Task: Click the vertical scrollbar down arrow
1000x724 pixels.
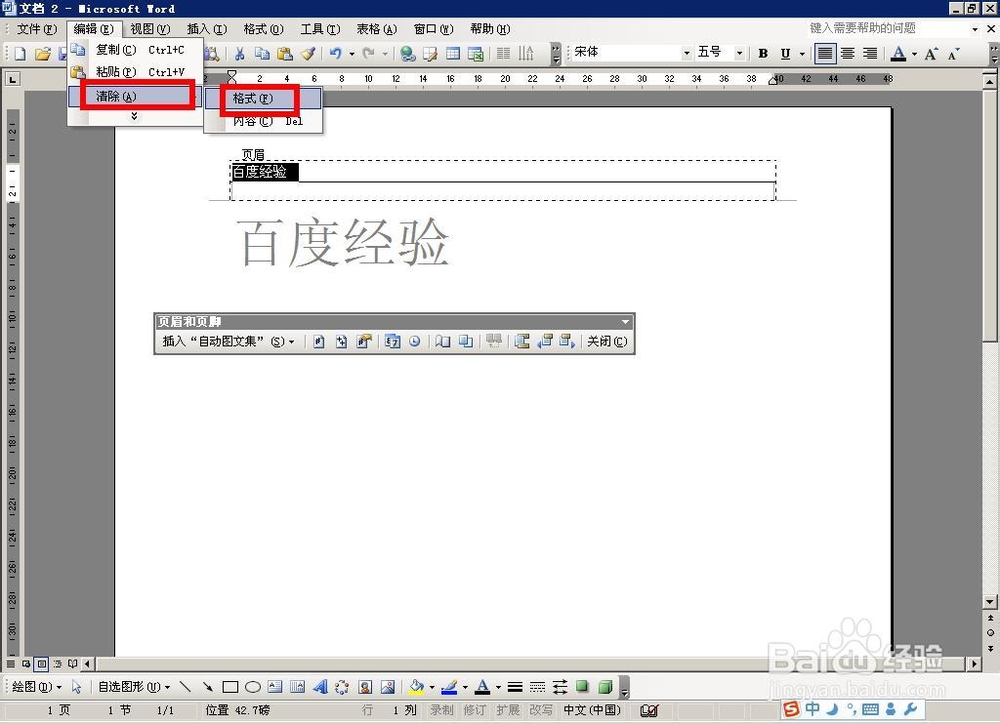Action: [990, 602]
